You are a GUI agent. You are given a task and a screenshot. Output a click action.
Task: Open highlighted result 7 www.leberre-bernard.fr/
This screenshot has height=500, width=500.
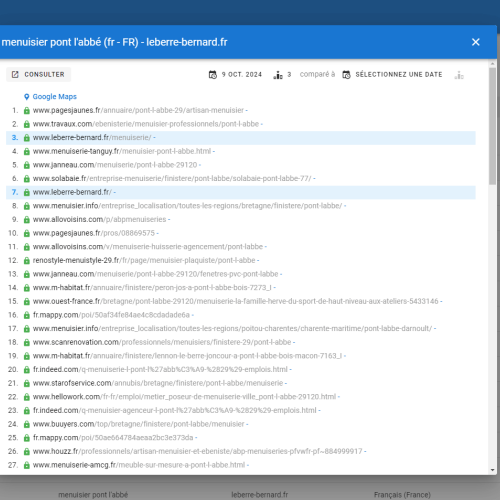(72, 192)
